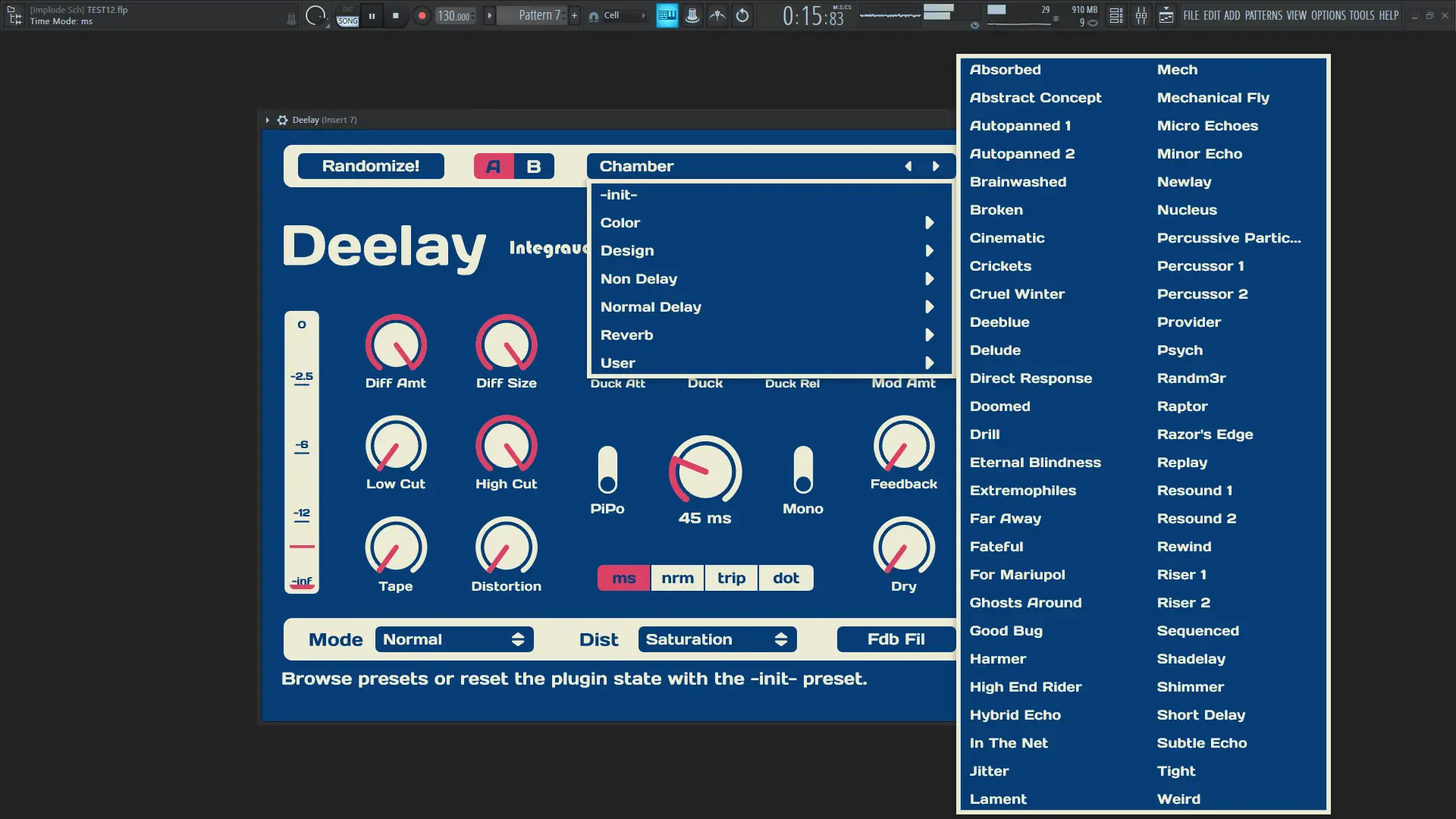The width and height of the screenshot is (1456, 819).
Task: Open the mixer icon in top toolbar
Action: coord(1141,15)
